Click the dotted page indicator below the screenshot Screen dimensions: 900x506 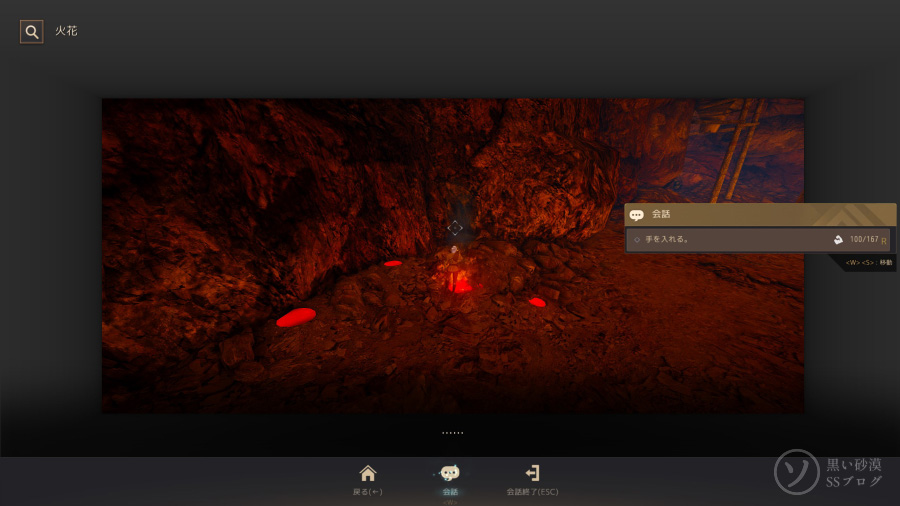click(453, 433)
